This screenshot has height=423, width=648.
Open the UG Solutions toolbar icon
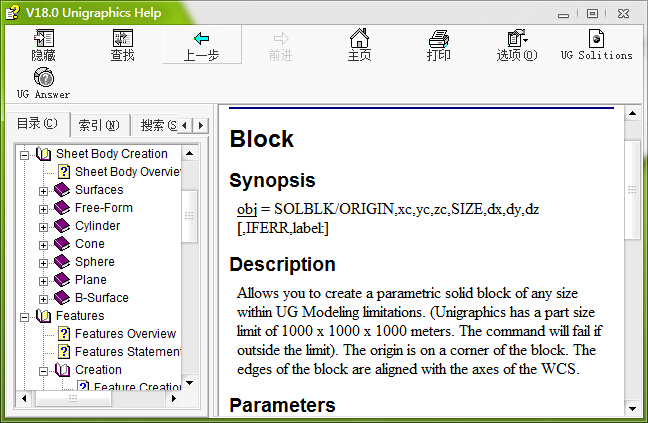(x=596, y=38)
